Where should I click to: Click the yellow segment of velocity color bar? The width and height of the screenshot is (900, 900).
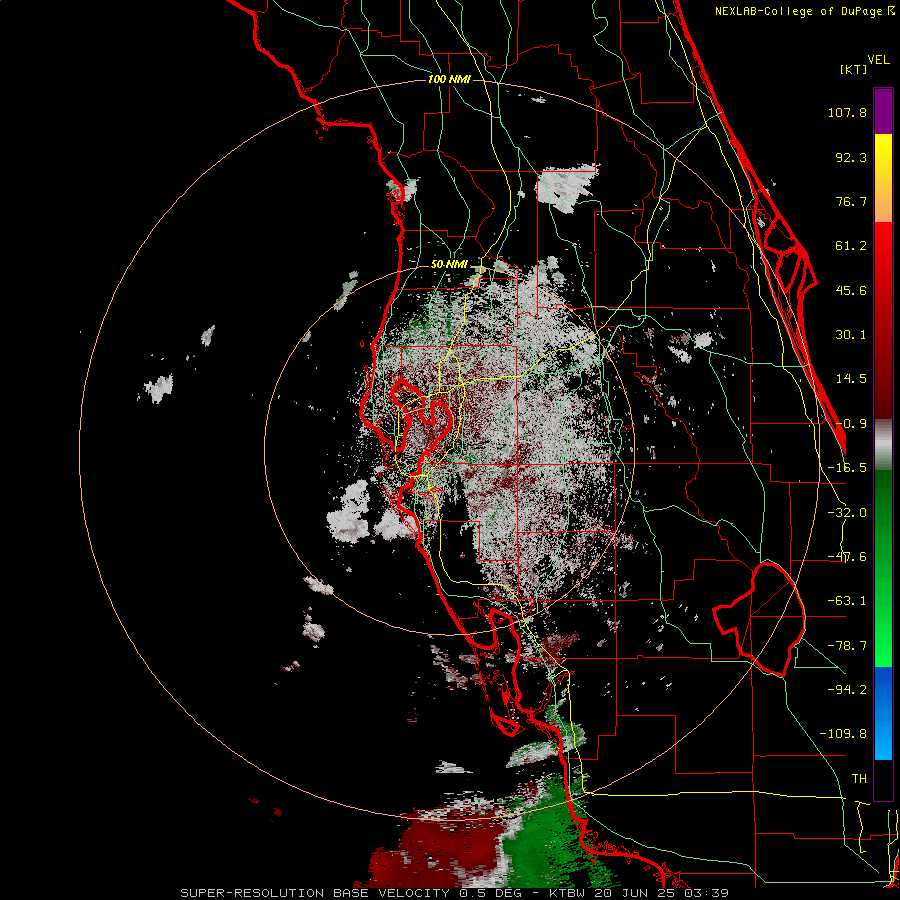(883, 156)
